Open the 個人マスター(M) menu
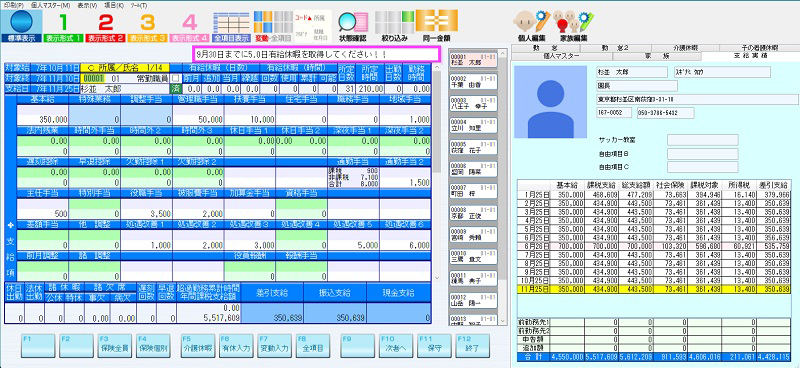This screenshot has width=800, height=368. [50, 5]
